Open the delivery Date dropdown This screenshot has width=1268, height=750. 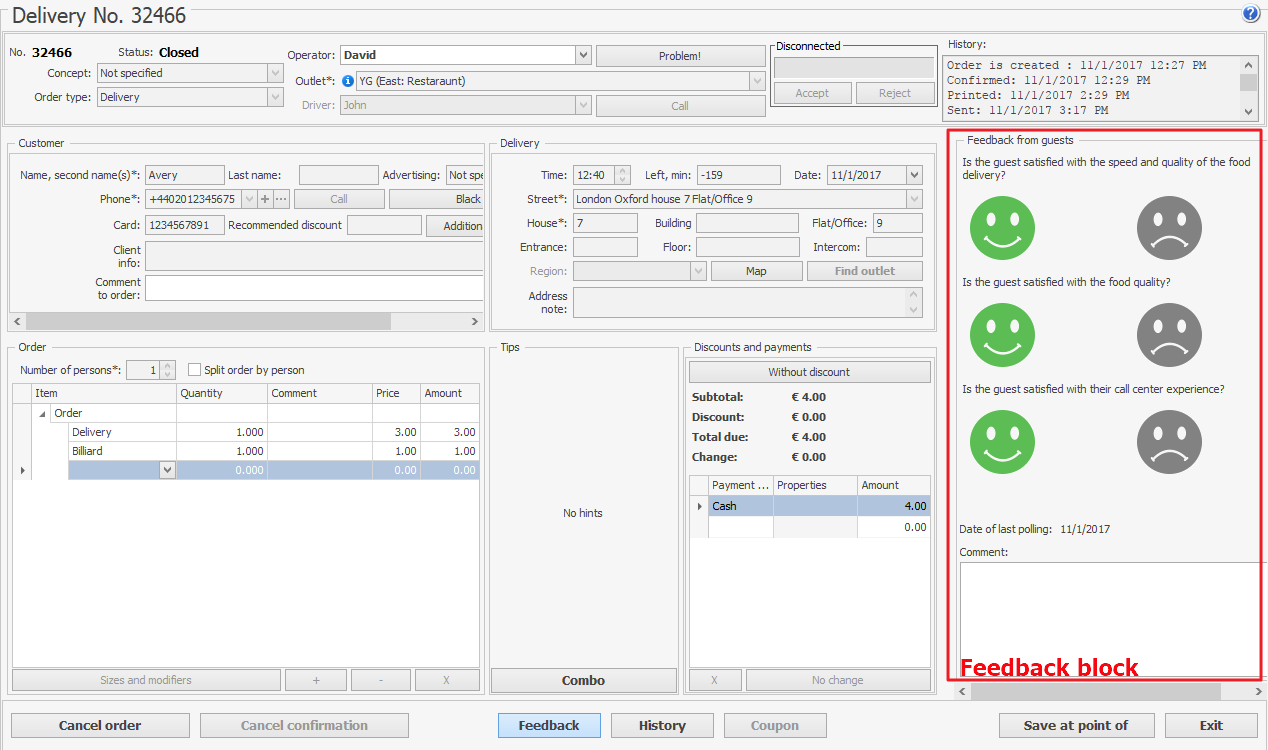point(914,175)
